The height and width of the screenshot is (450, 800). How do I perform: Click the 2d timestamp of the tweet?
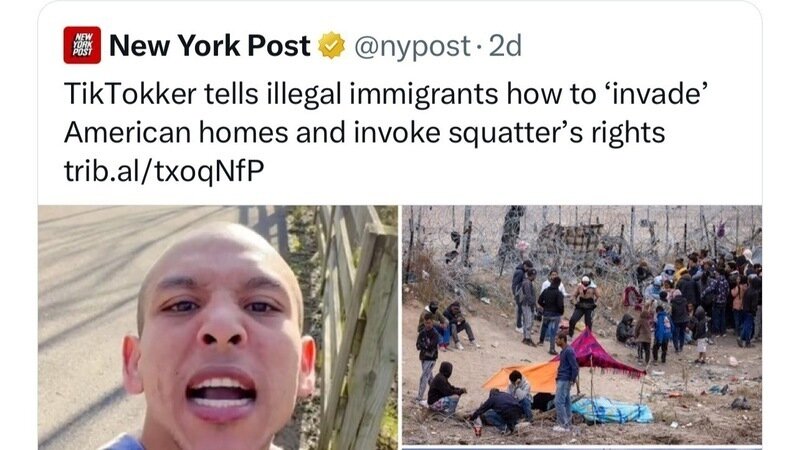[x=505, y=46]
